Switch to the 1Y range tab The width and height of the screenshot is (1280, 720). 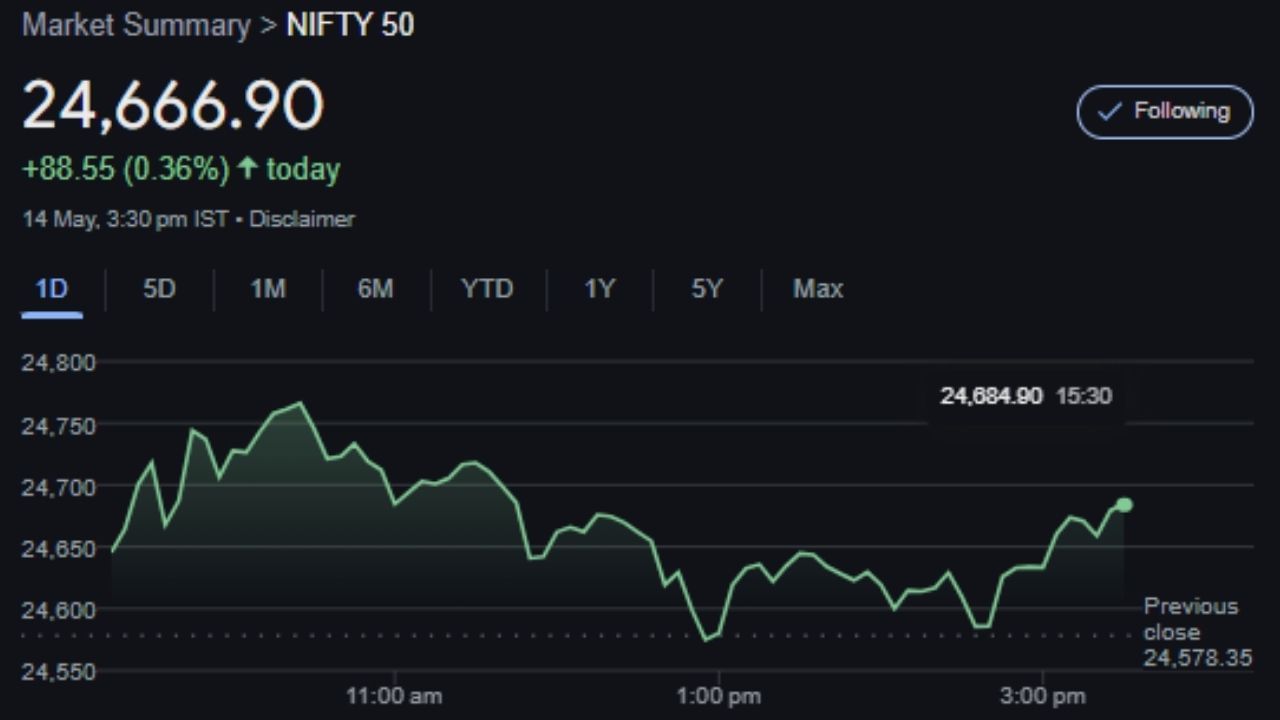600,289
